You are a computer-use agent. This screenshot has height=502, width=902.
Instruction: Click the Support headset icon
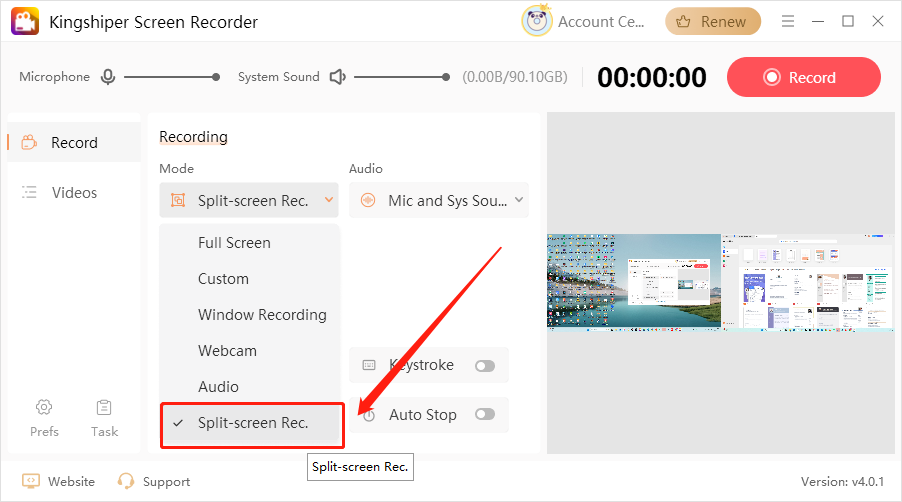click(125, 481)
